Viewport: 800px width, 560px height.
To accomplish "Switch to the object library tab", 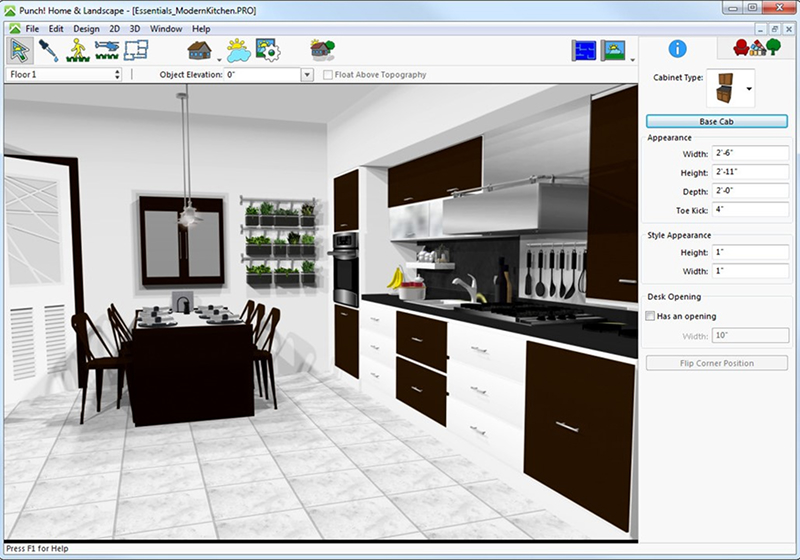I will click(756, 48).
